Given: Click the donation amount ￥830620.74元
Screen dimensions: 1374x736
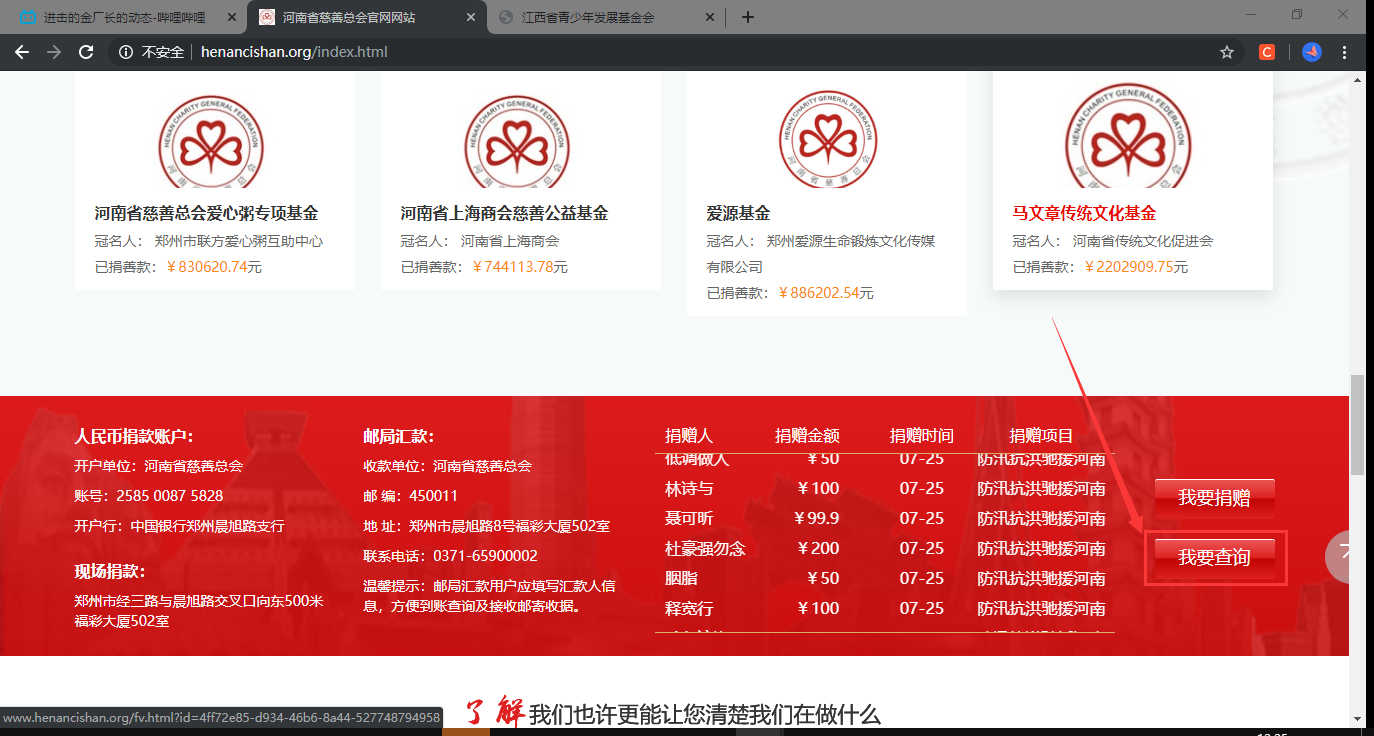Looking at the screenshot, I should click(x=213, y=267).
